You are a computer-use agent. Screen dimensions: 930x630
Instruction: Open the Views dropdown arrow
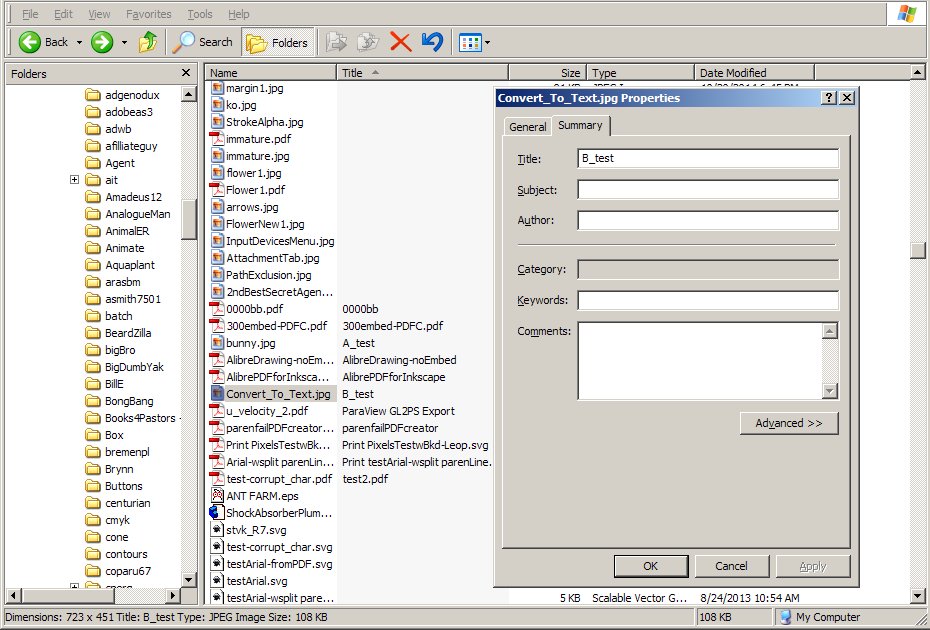[487, 43]
